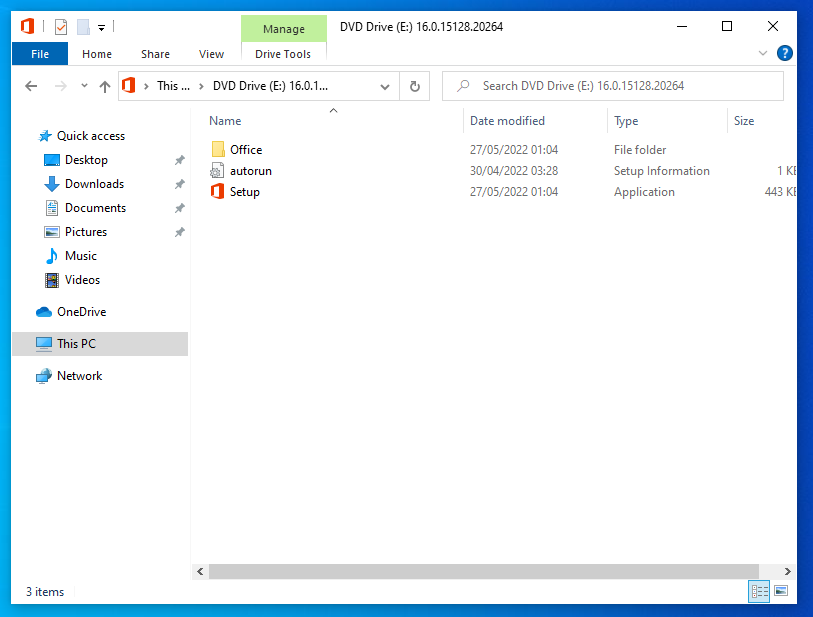Click the horizontal scrollbar thumb
Image resolution: width=813 pixels, height=617 pixels.
pyautogui.click(x=484, y=571)
